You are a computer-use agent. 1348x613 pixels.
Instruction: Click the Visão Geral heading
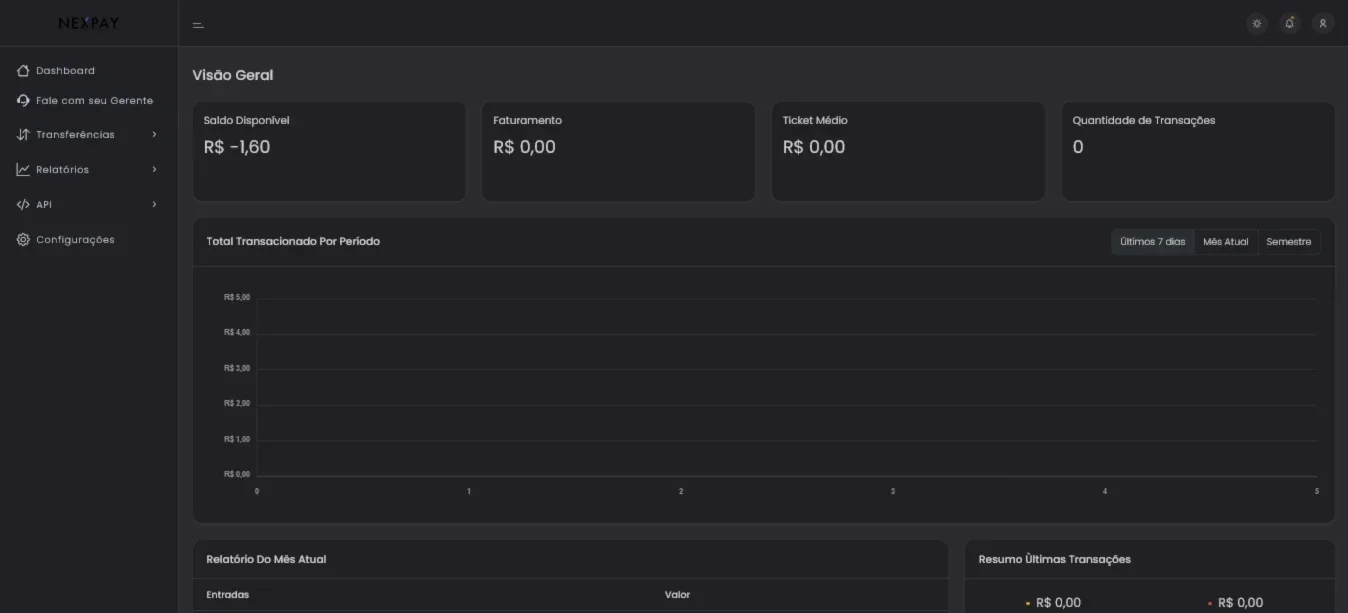233,75
